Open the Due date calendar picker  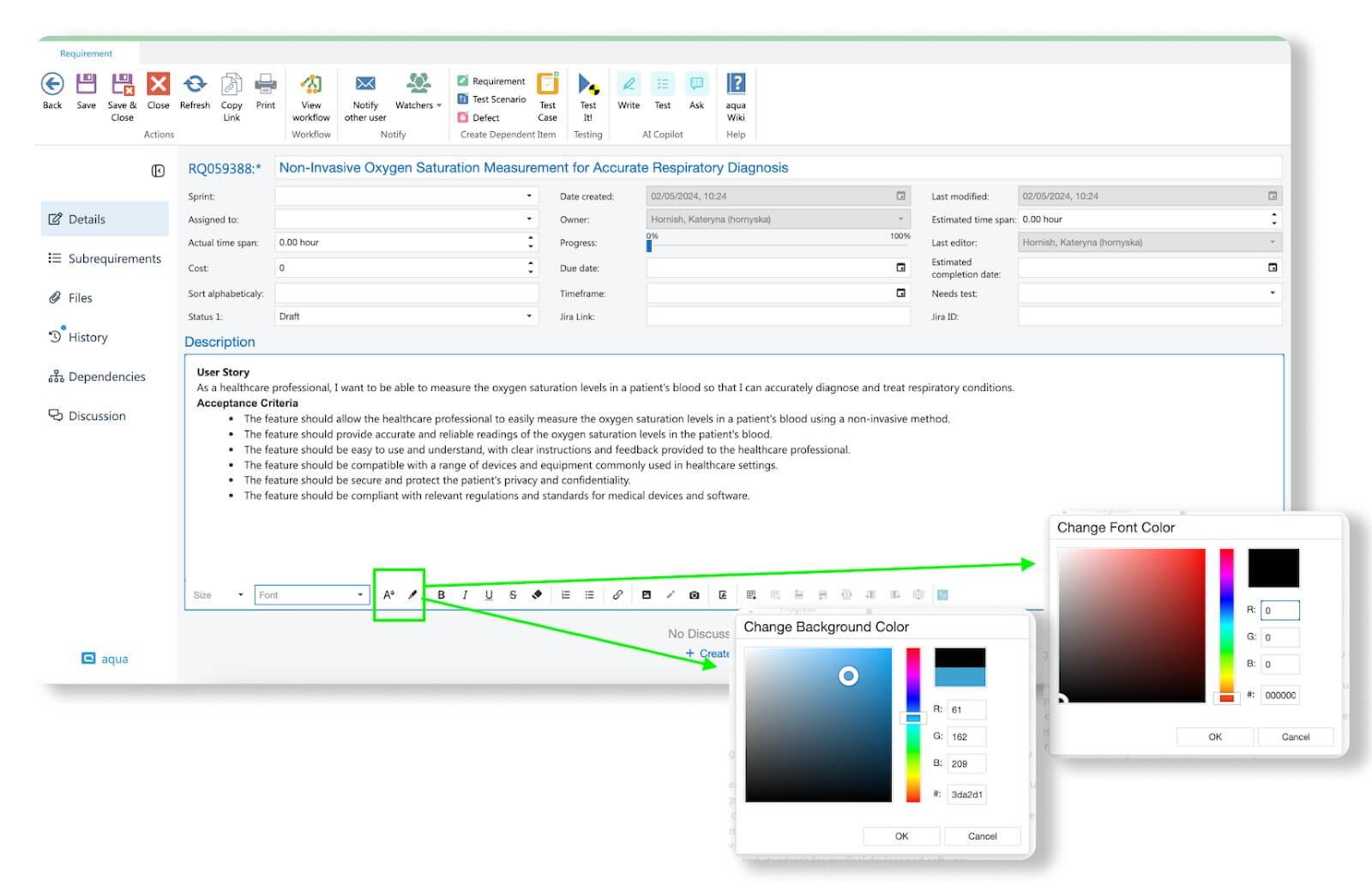click(x=900, y=268)
